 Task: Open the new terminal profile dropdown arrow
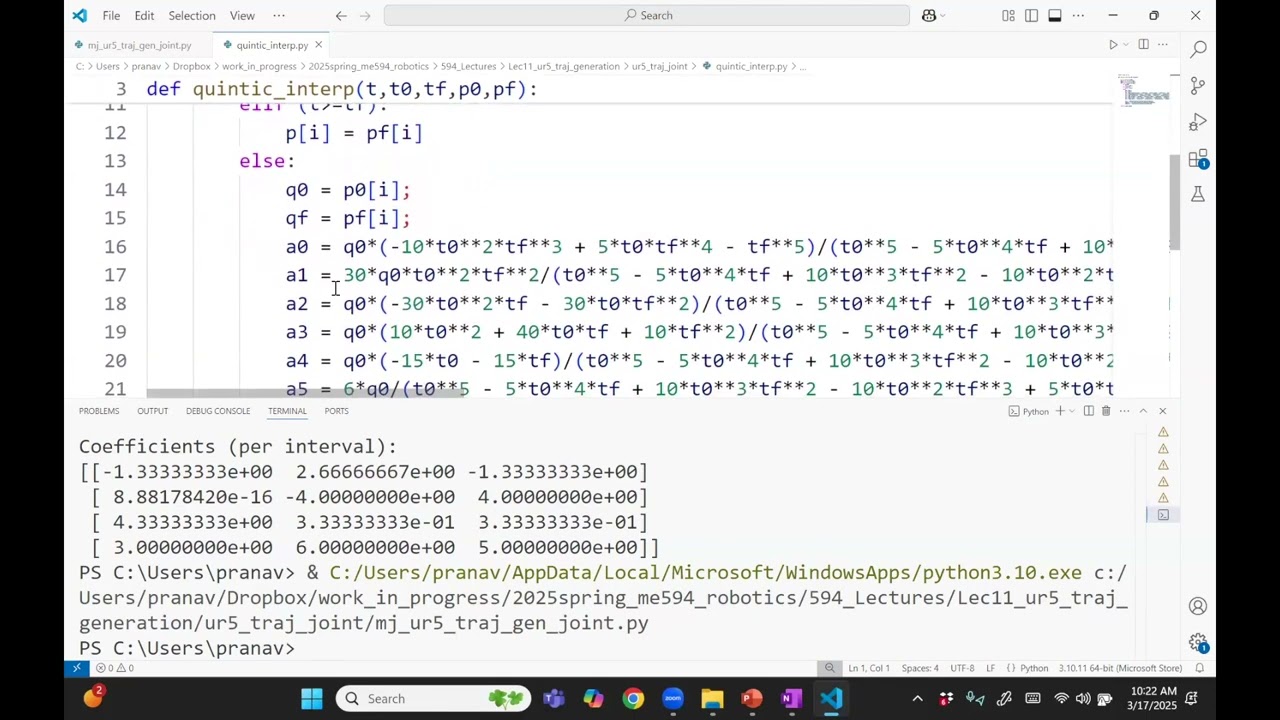pyautogui.click(x=1072, y=411)
